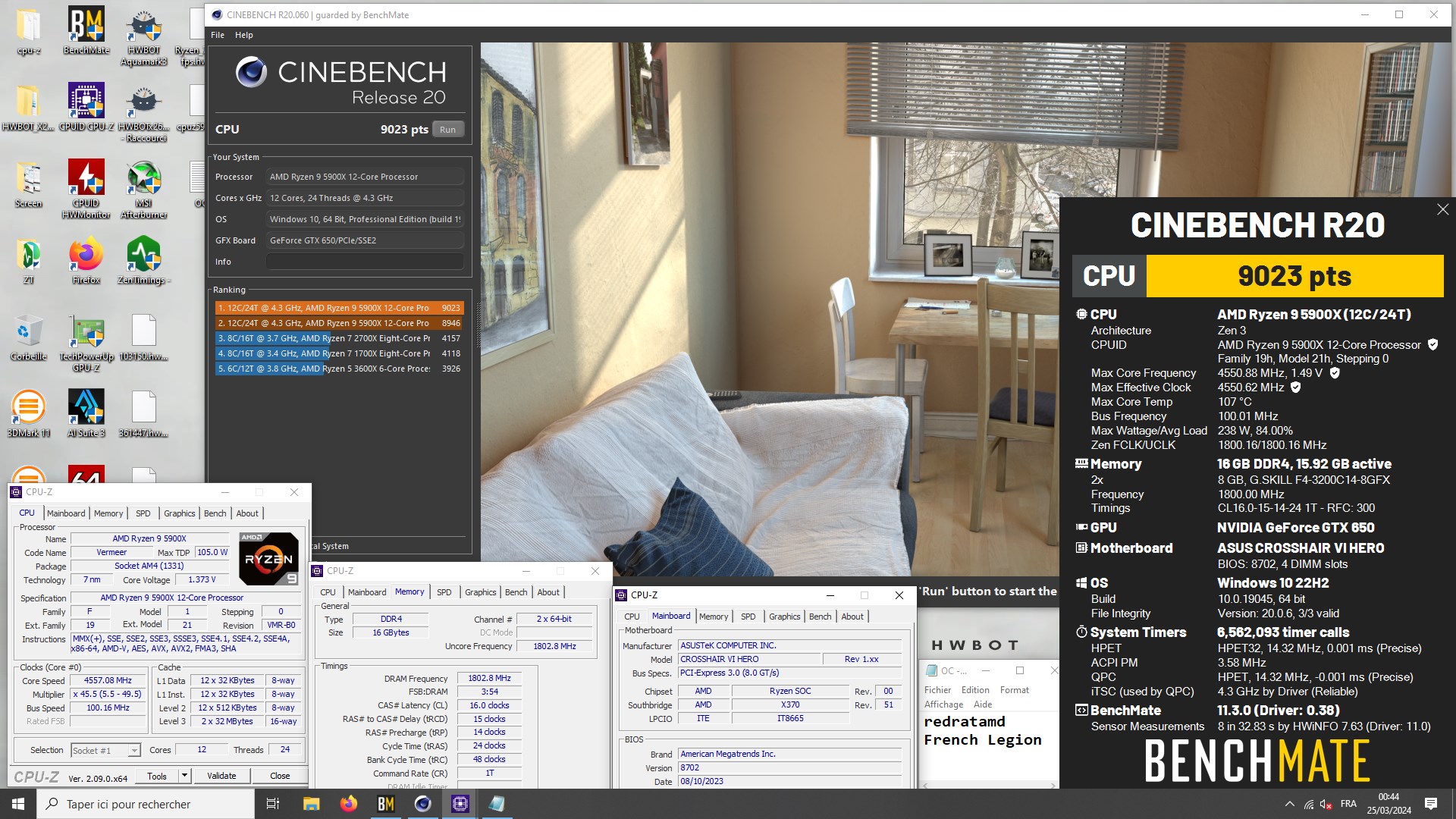
Task: Open the Cinebench File menu
Action: (x=218, y=35)
